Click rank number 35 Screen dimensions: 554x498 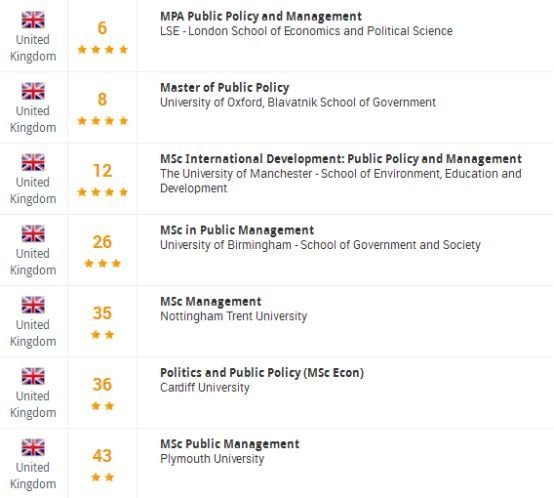[x=102, y=313]
